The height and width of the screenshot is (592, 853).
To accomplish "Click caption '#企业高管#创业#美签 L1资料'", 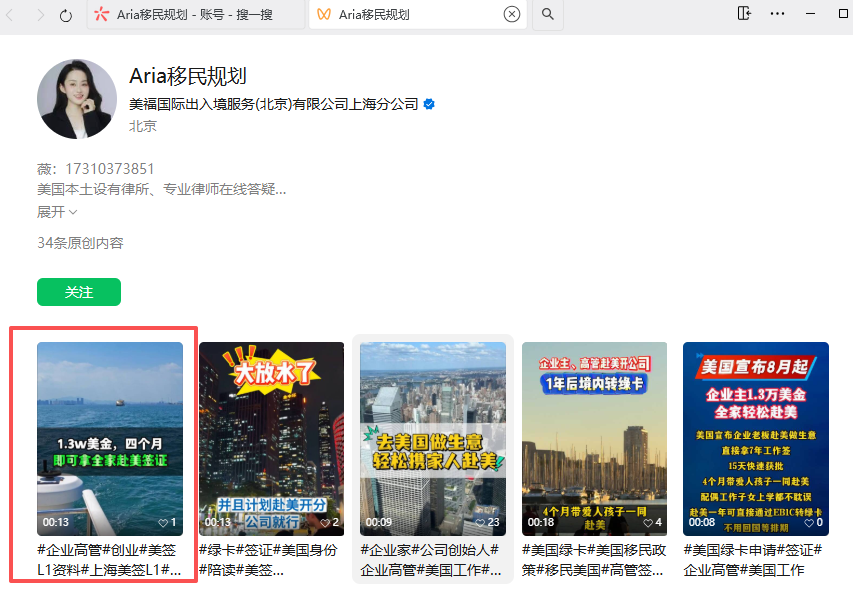I will (109, 560).
